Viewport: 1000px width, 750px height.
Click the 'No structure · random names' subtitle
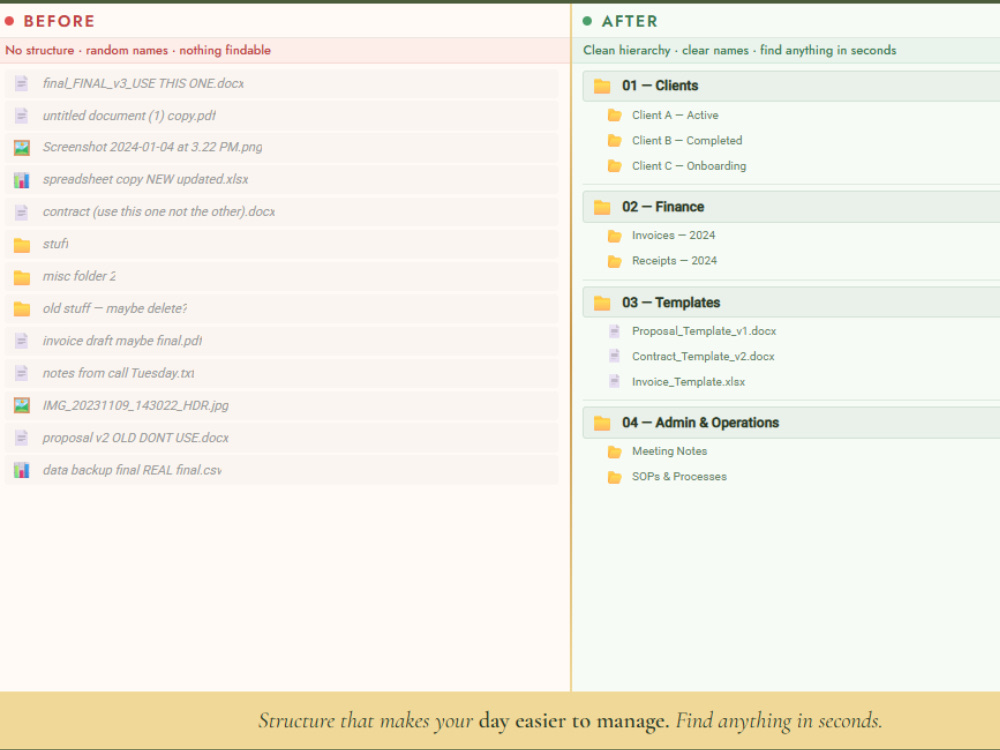point(138,50)
